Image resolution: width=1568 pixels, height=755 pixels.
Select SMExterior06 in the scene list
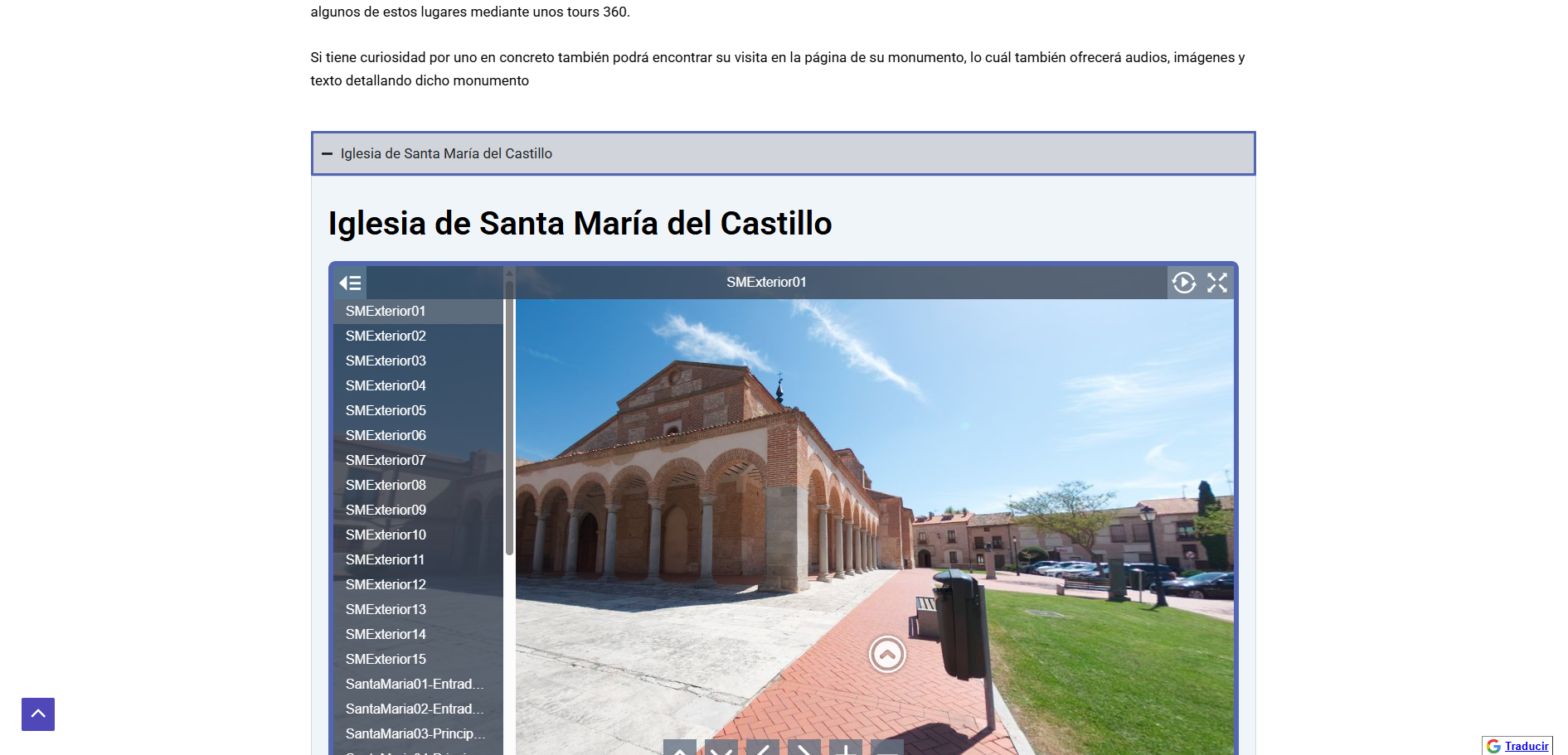(x=418, y=435)
